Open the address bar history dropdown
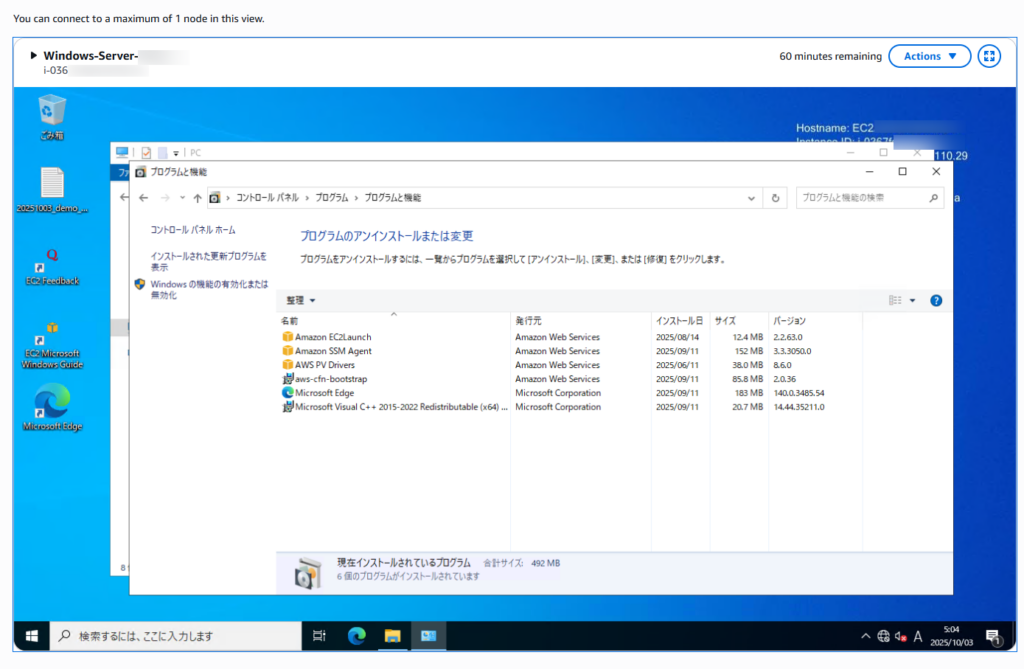The width and height of the screenshot is (1024, 669). coord(752,198)
